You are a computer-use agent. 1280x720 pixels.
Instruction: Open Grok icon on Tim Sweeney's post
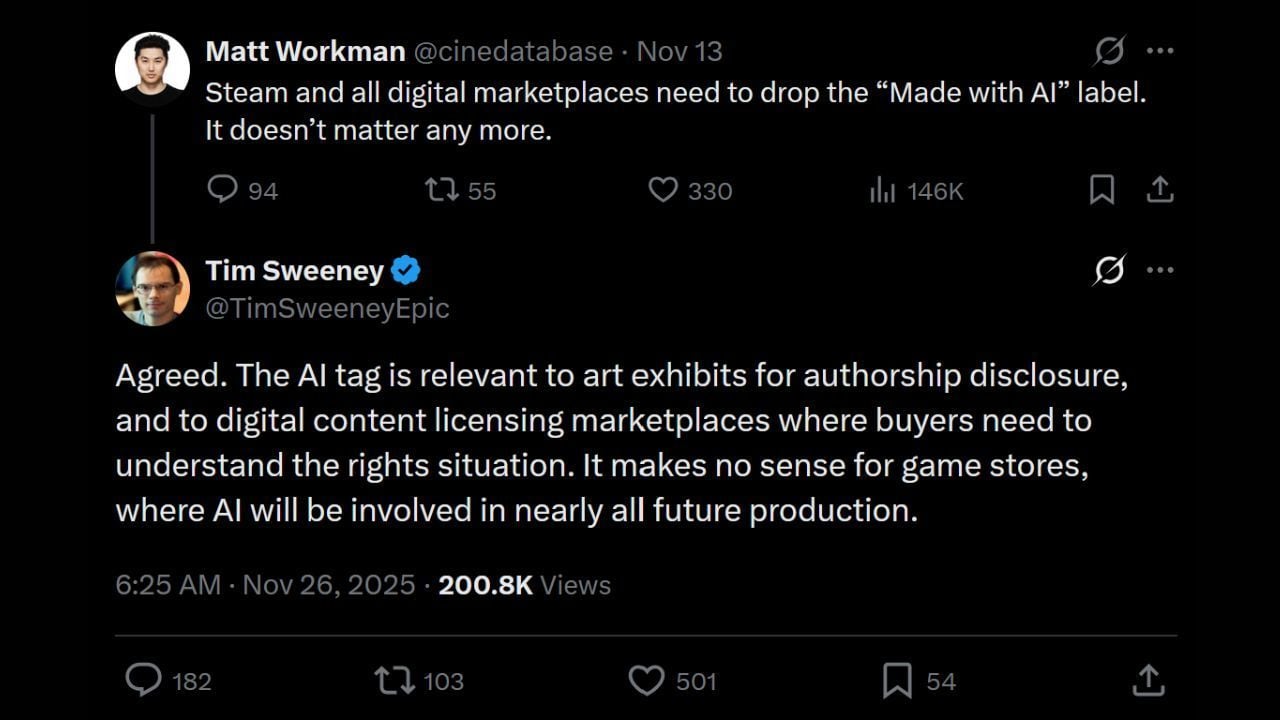[x=1109, y=270]
